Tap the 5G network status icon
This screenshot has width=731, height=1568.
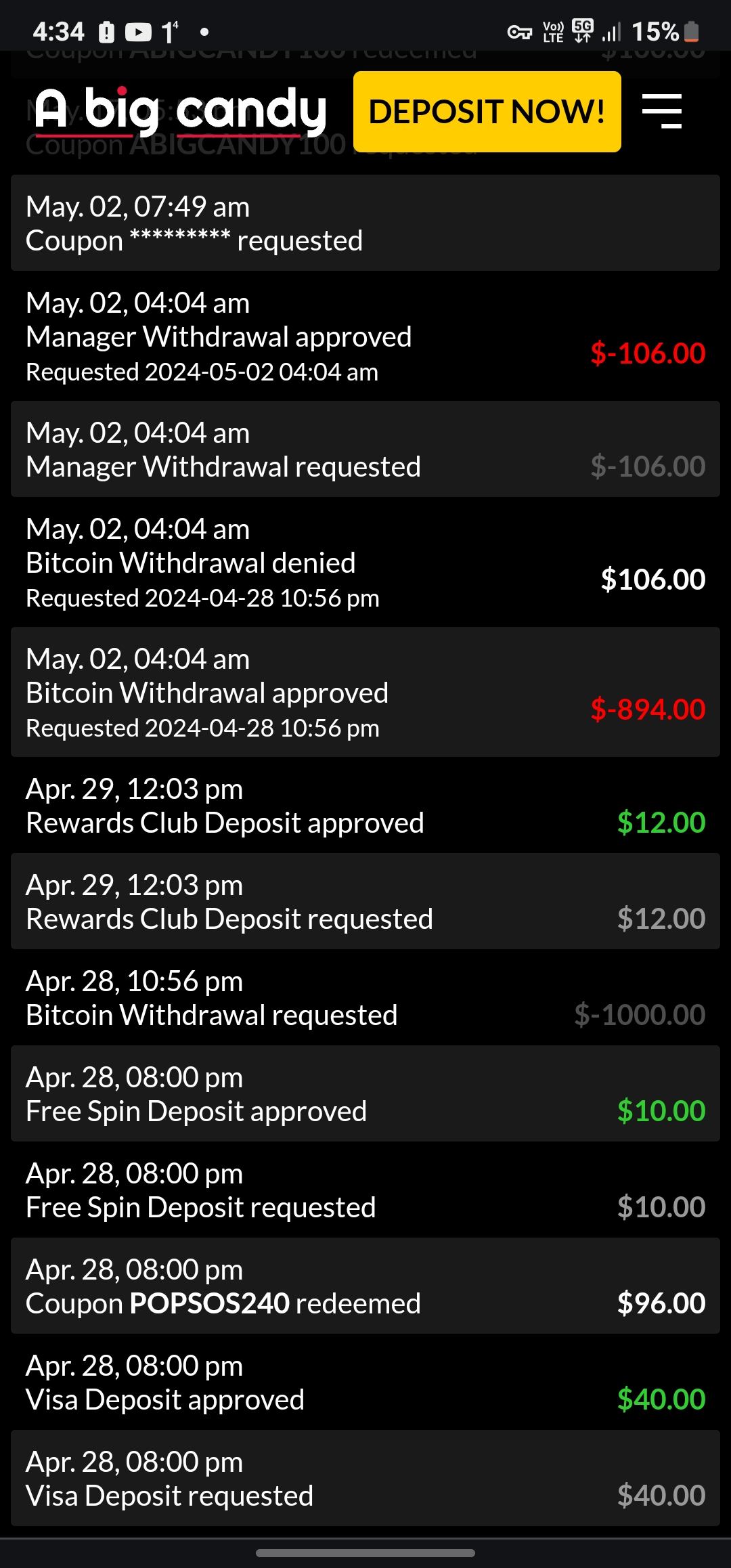[x=582, y=31]
